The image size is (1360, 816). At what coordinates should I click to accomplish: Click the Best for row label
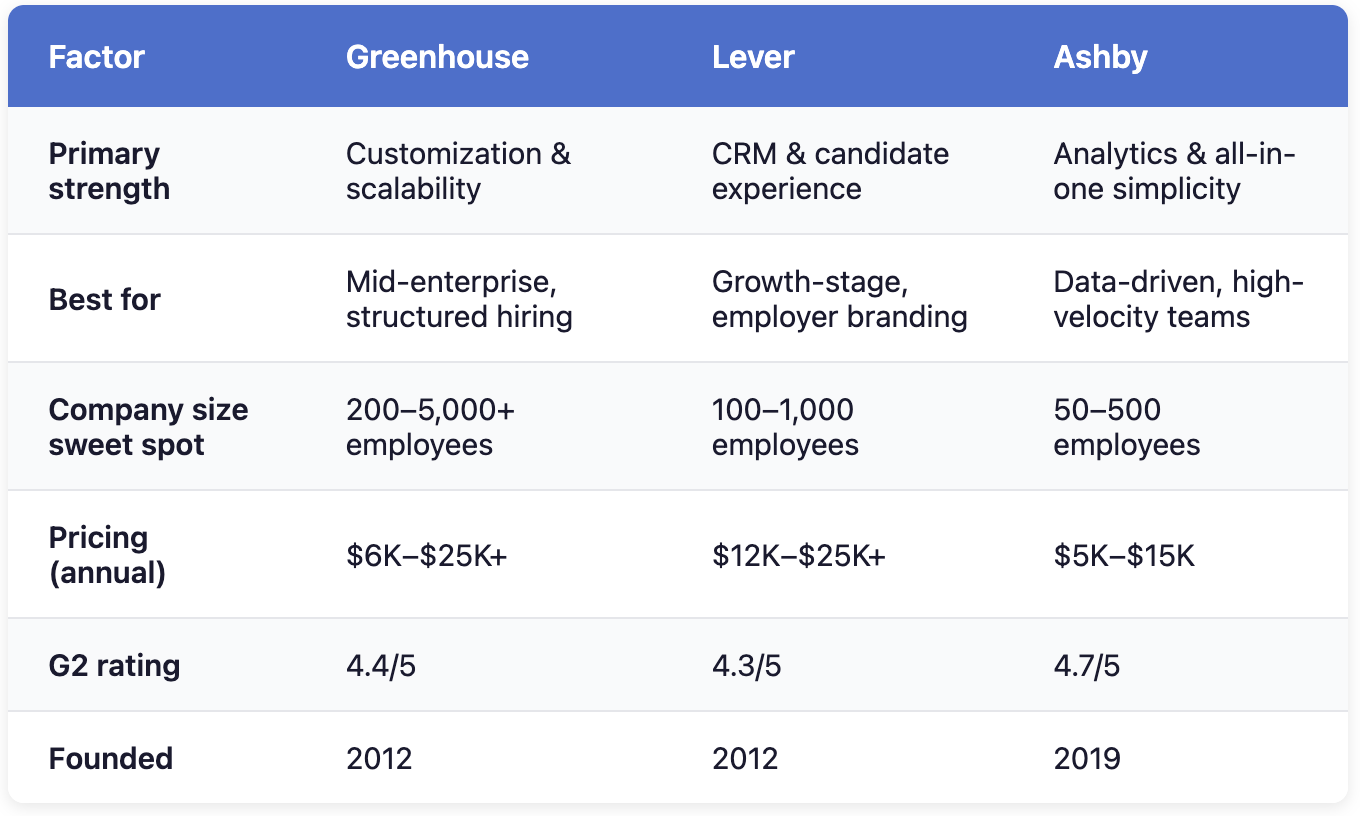pyautogui.click(x=105, y=299)
